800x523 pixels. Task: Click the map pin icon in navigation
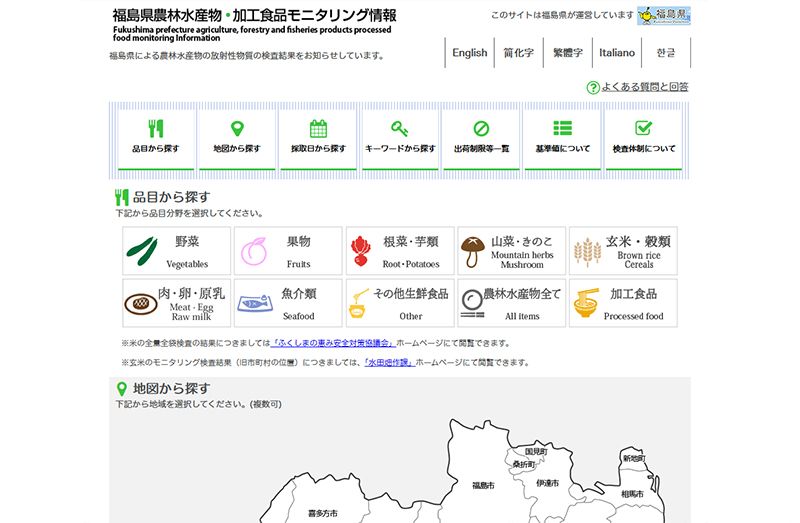(x=237, y=129)
